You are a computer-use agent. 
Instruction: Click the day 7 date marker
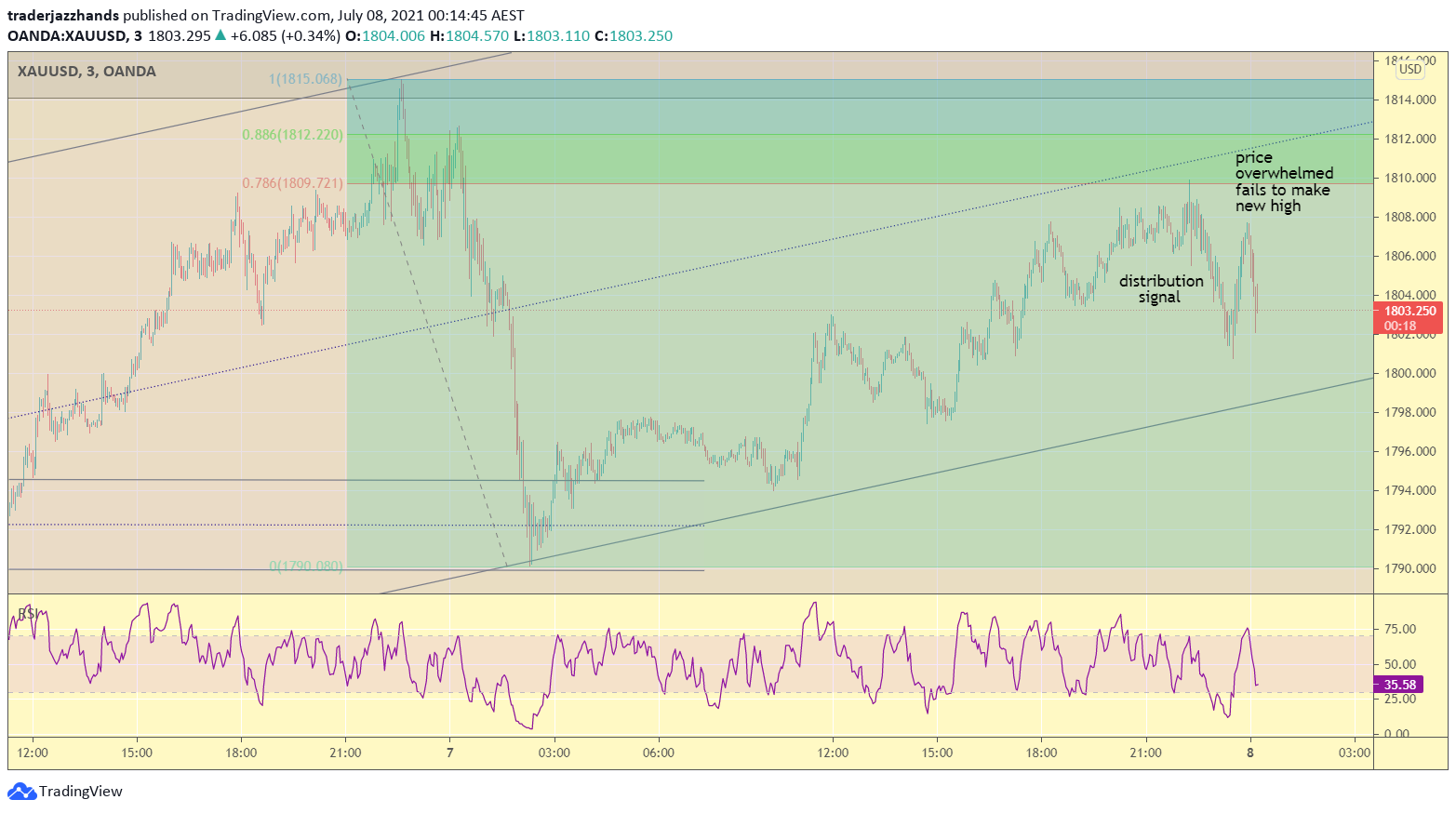(x=450, y=753)
